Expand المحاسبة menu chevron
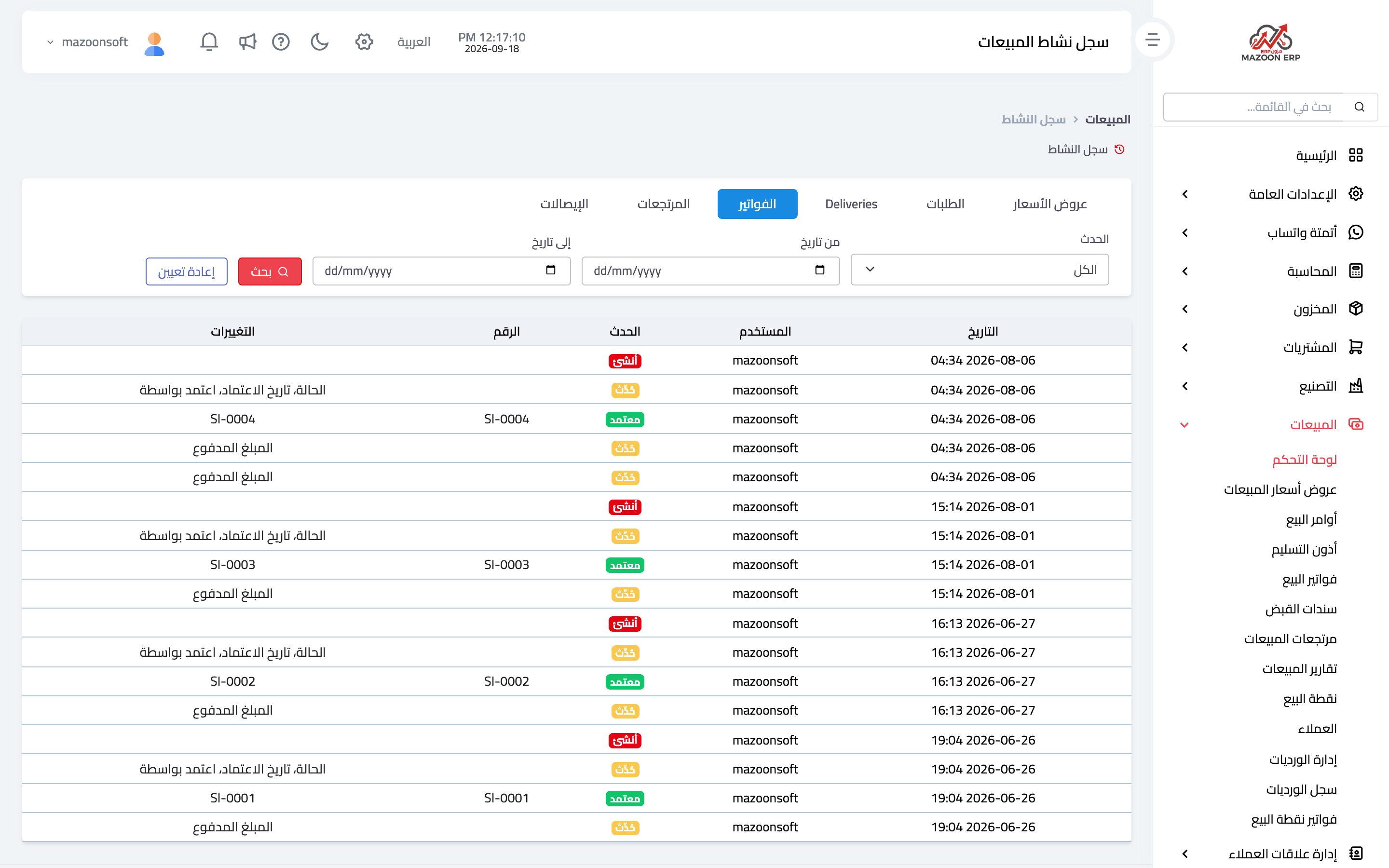Image resolution: width=1389 pixels, height=868 pixels. [x=1185, y=271]
